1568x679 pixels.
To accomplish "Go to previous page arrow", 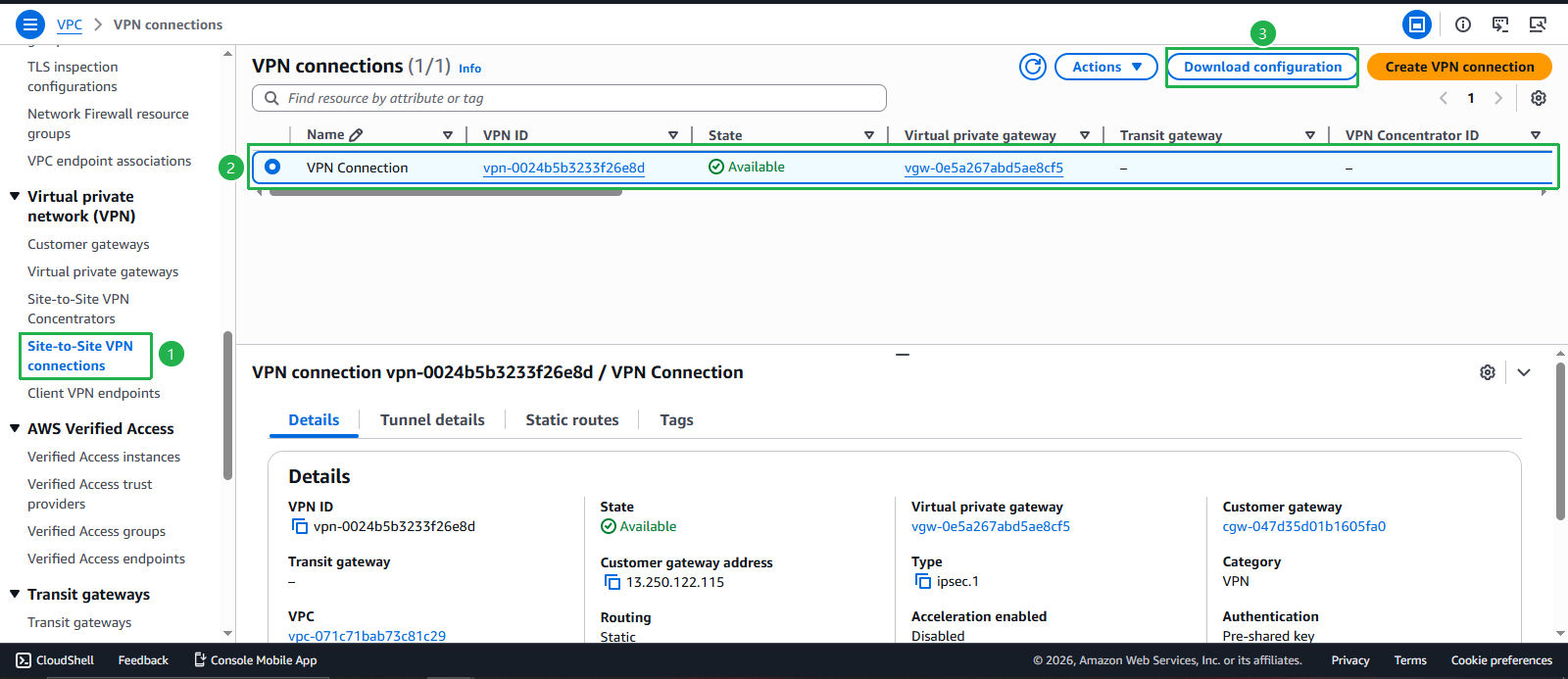I will pyautogui.click(x=1444, y=98).
